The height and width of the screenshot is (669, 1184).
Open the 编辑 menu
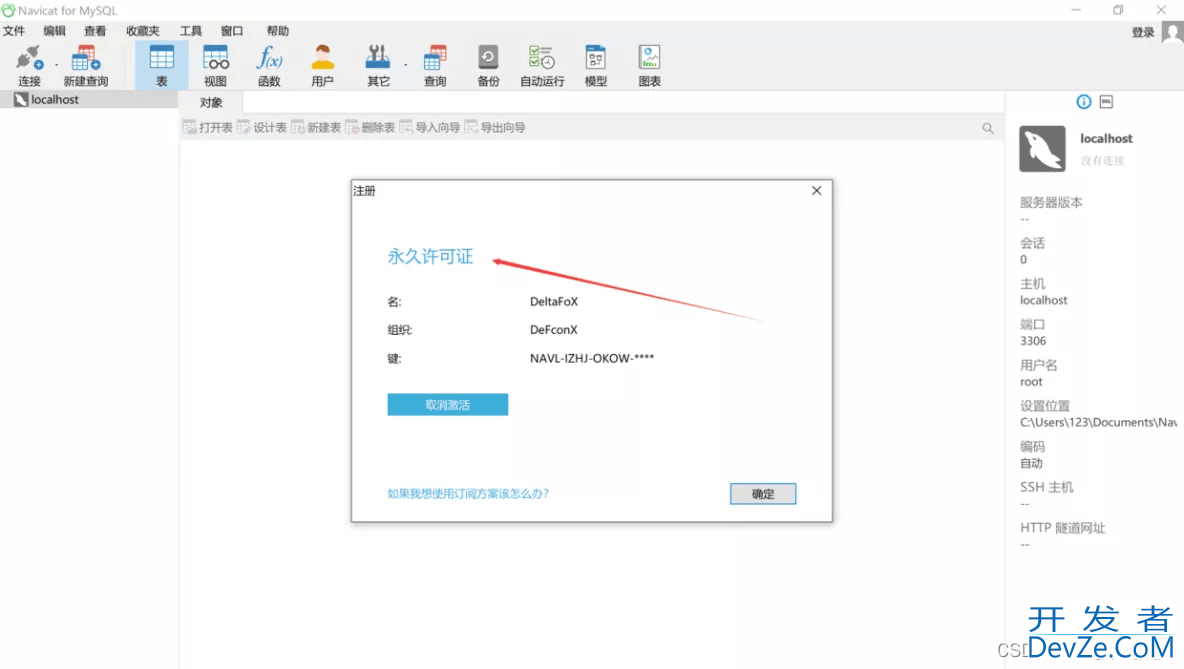pos(54,31)
